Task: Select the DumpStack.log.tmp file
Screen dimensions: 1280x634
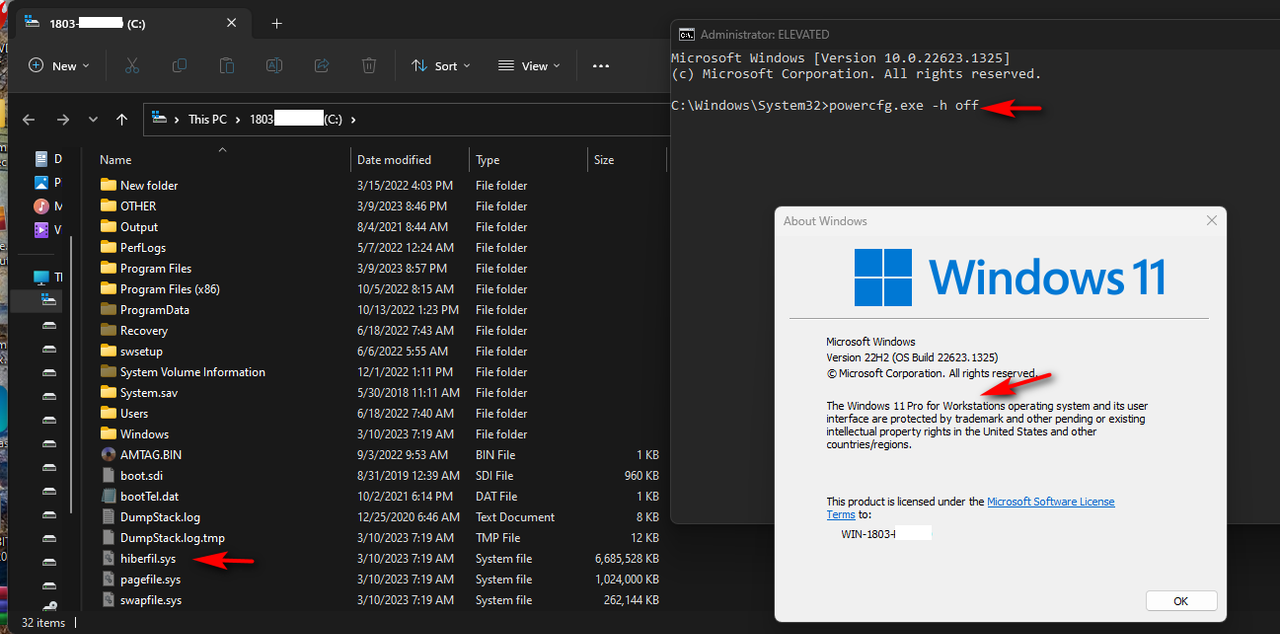Action: pyautogui.click(x=172, y=538)
